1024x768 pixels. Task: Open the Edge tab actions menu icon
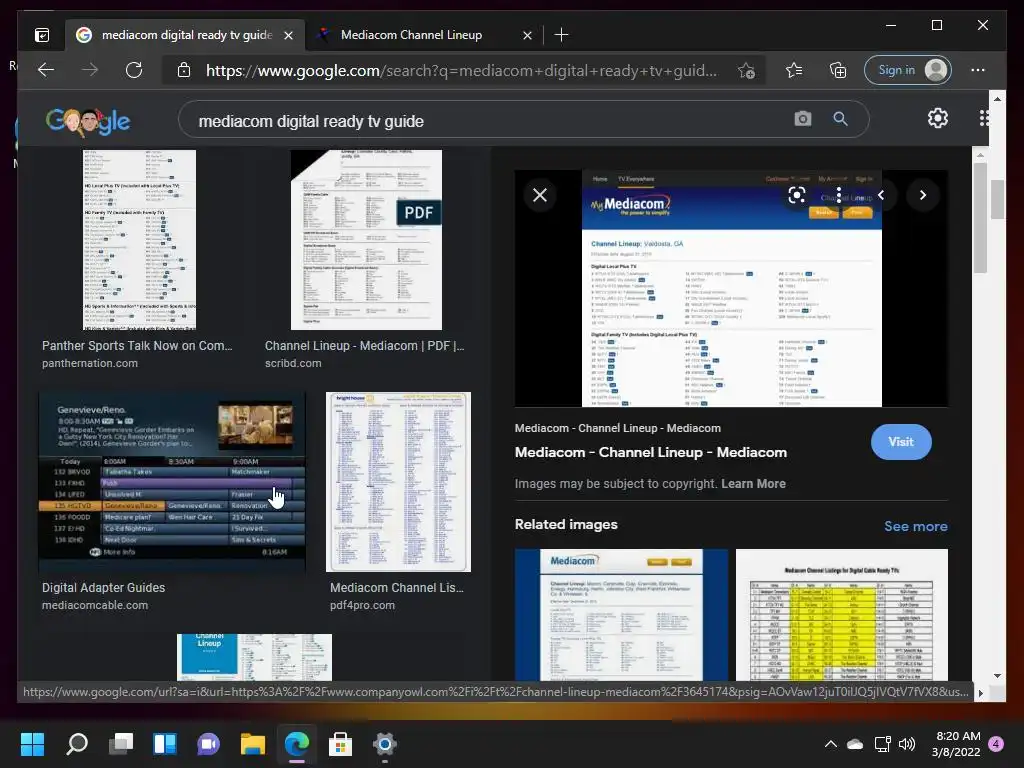point(42,35)
